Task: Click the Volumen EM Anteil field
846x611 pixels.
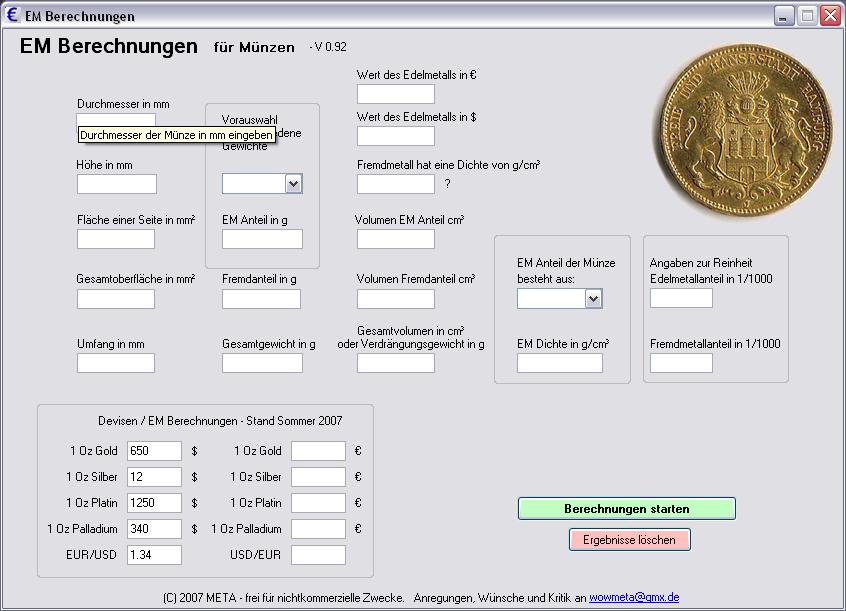Action: (395, 239)
